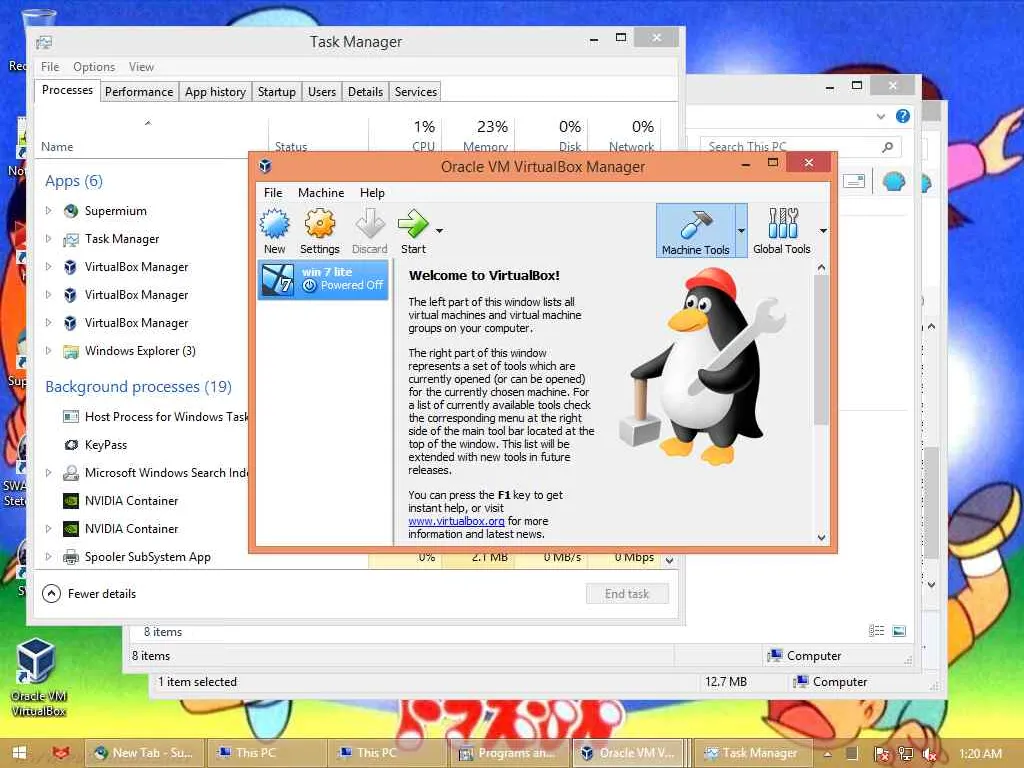
Task: Select the Machine Tools hammer icon
Action: pos(696,224)
